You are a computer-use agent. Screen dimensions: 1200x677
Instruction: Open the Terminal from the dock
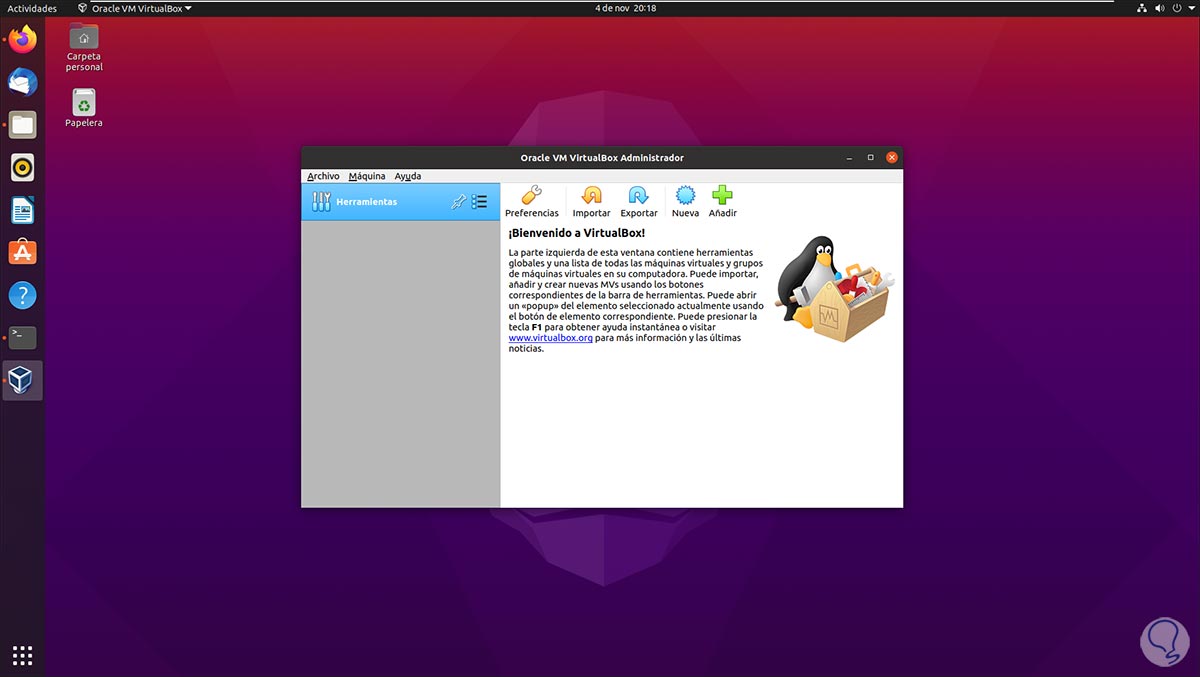tap(23, 338)
